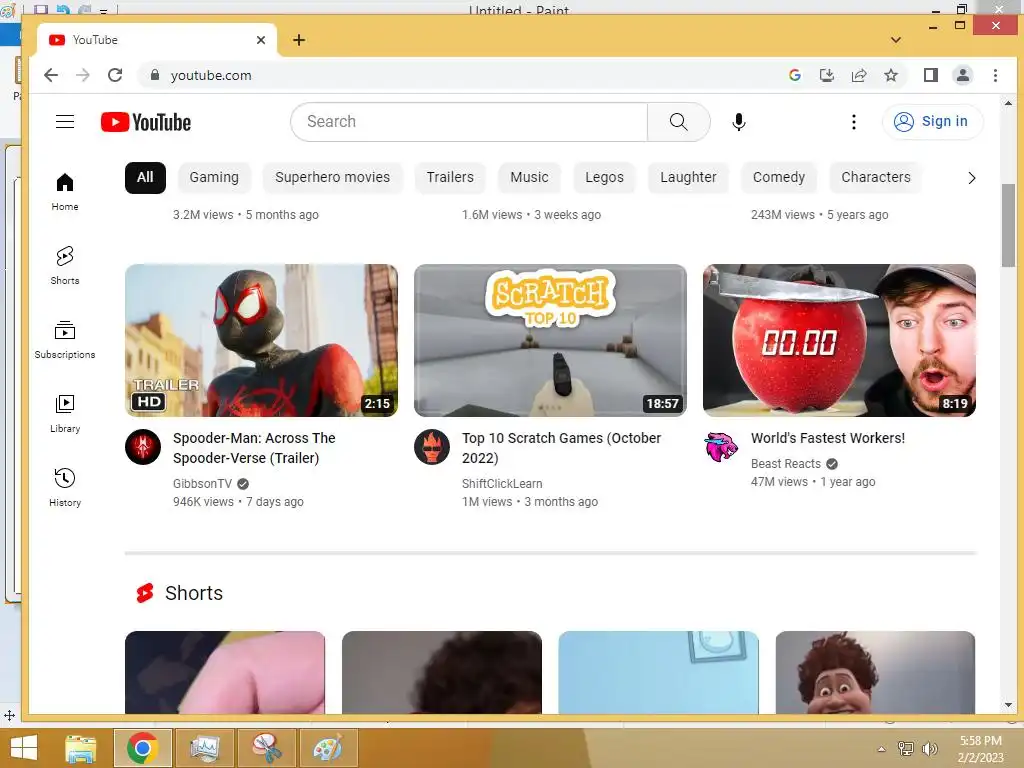Viewport: 1024px width, 768px height.
Task: Show more category chips with right arrow
Action: click(971, 178)
